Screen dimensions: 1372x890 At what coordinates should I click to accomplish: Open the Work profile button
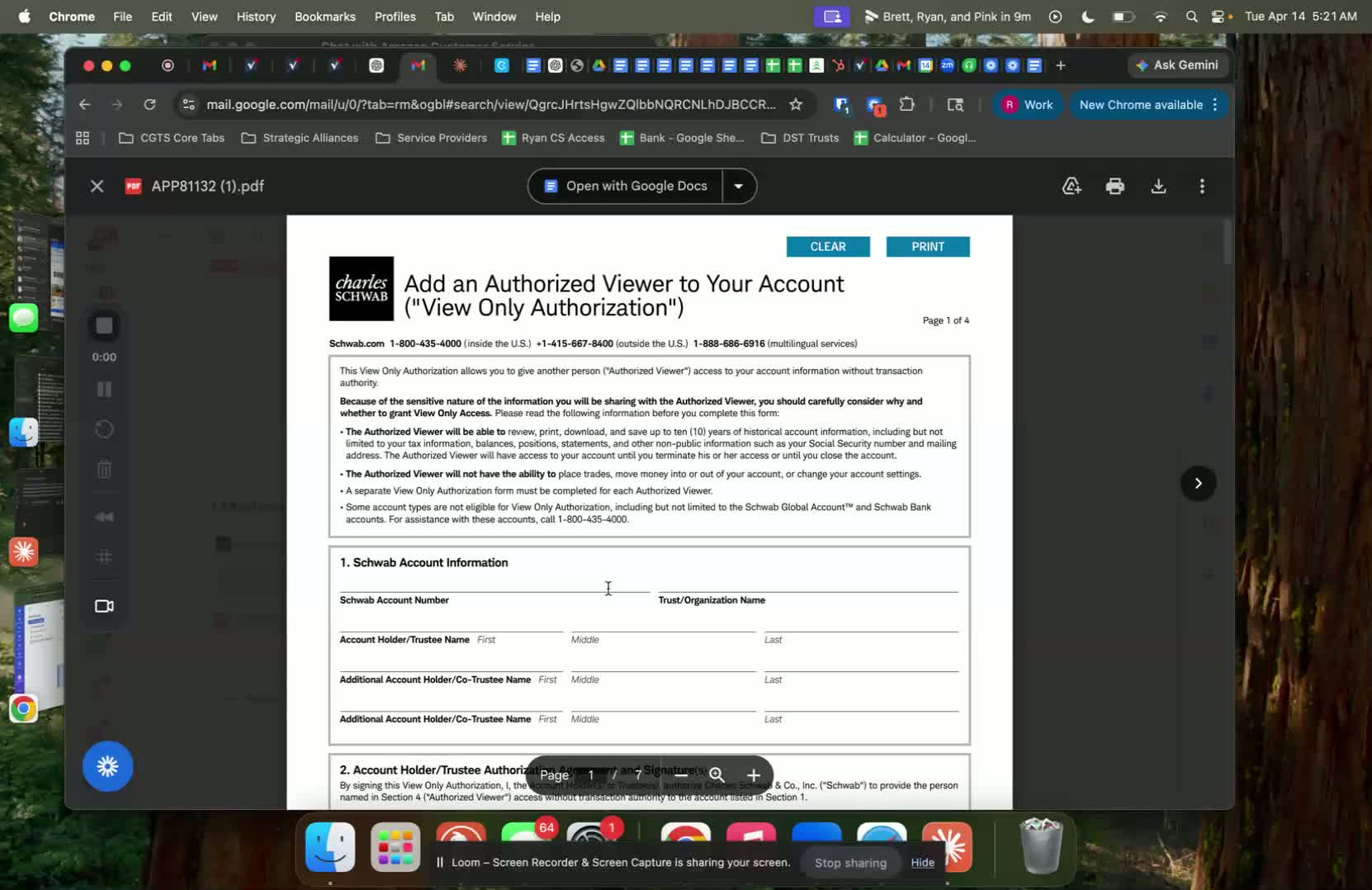point(1026,105)
